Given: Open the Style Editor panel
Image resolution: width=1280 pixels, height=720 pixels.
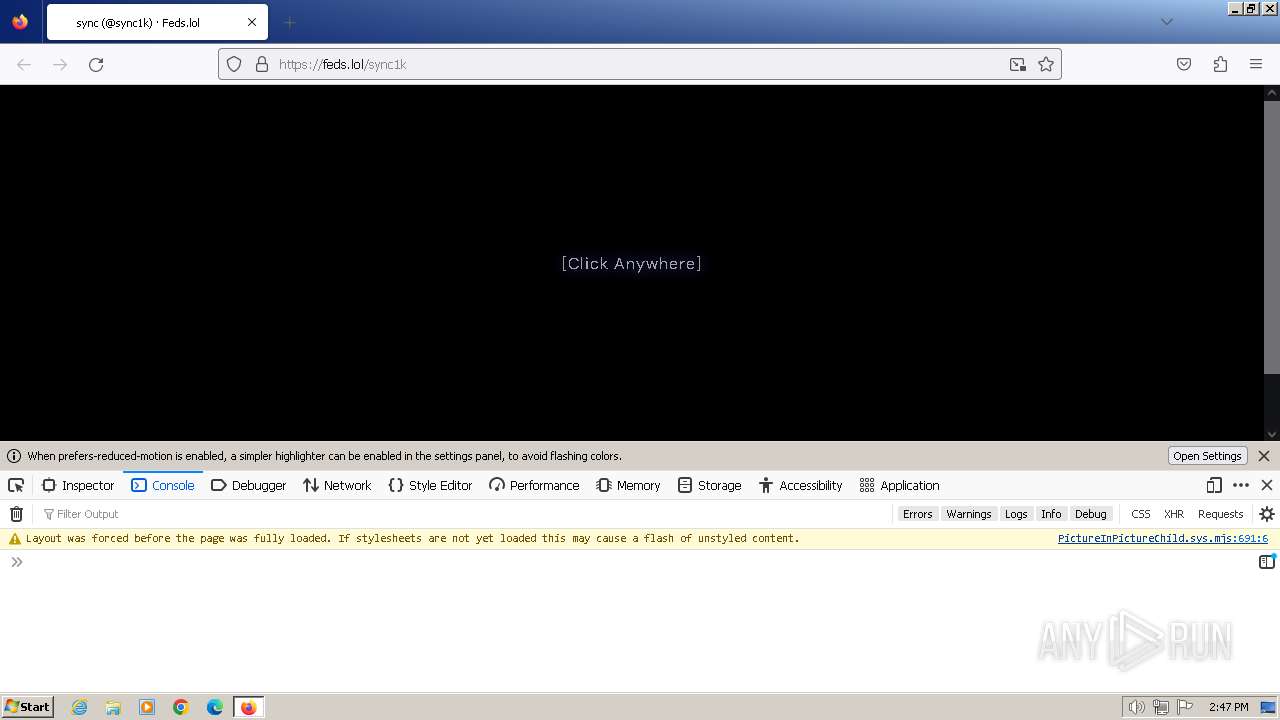Looking at the screenshot, I should (x=430, y=485).
